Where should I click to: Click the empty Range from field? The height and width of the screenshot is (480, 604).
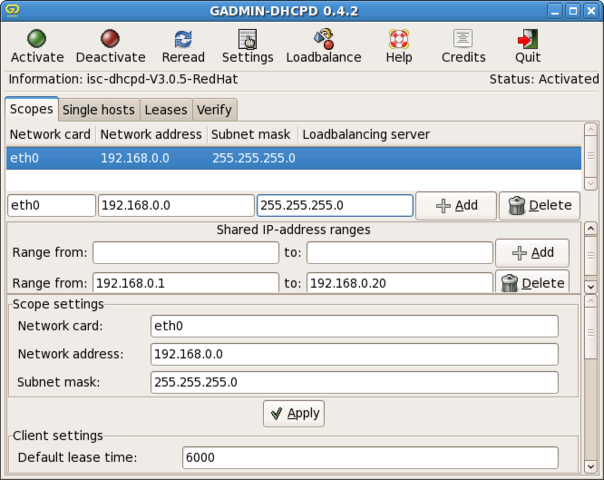click(186, 253)
